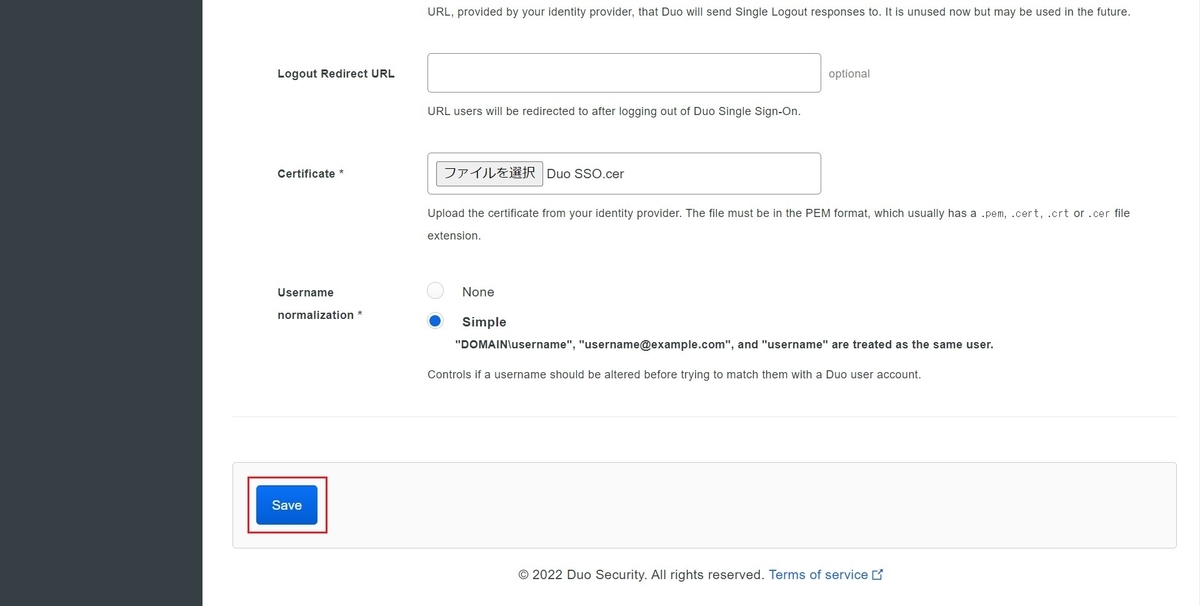Screen dimensions: 1200x606
Task: Click the "Controls if a username" description text
Action: [673, 375]
